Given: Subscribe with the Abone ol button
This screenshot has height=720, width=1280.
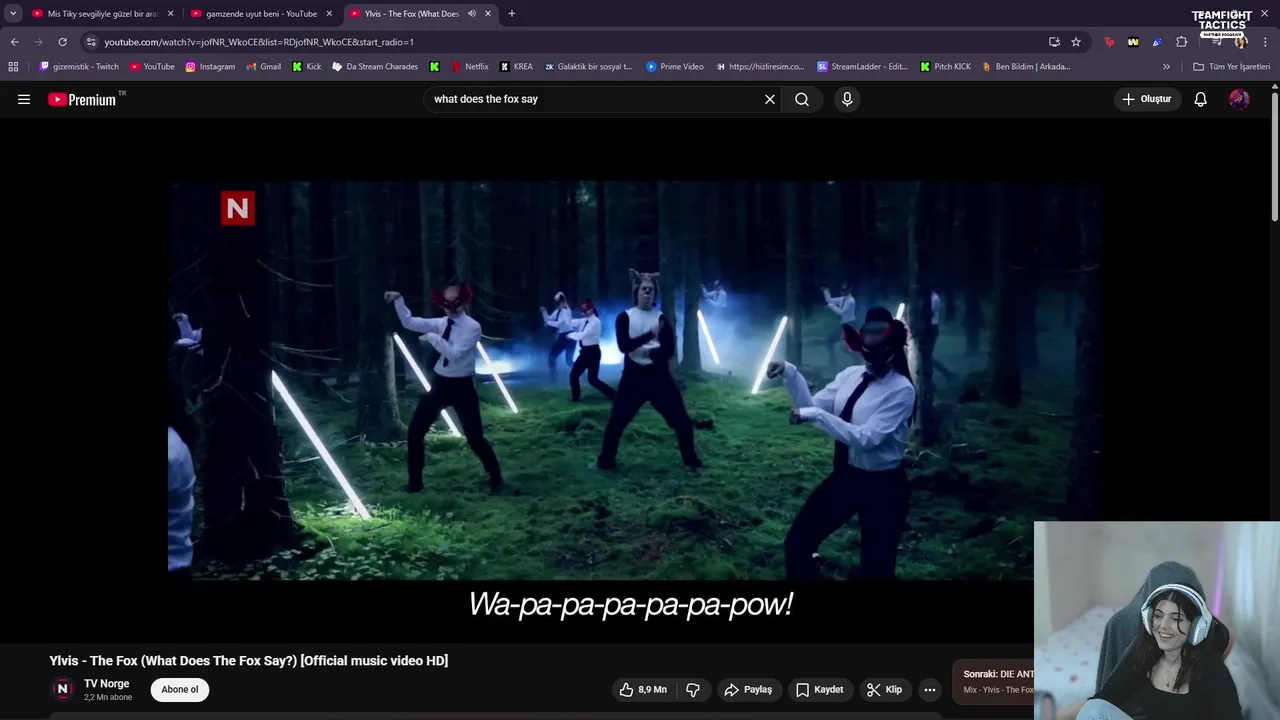Looking at the screenshot, I should click(180, 689).
